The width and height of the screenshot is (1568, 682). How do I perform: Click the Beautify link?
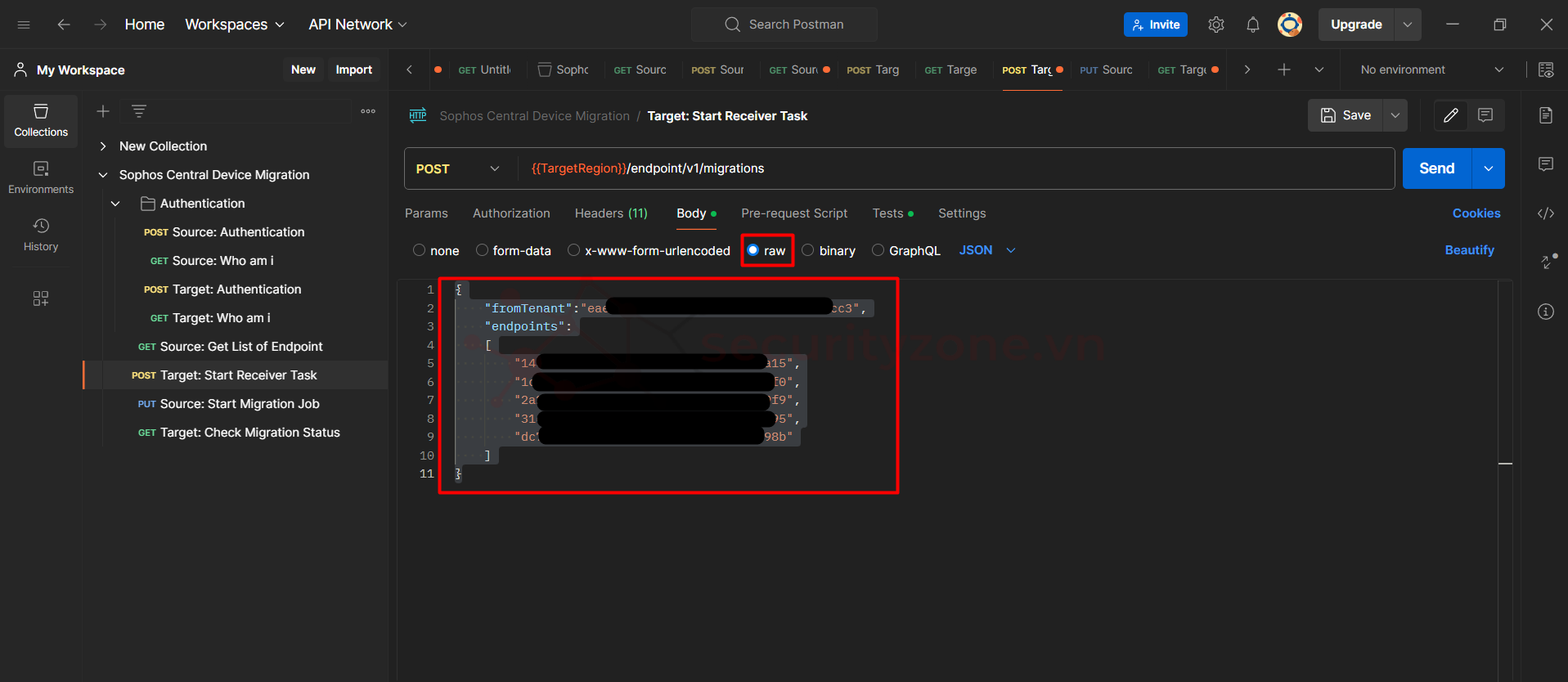1469,250
